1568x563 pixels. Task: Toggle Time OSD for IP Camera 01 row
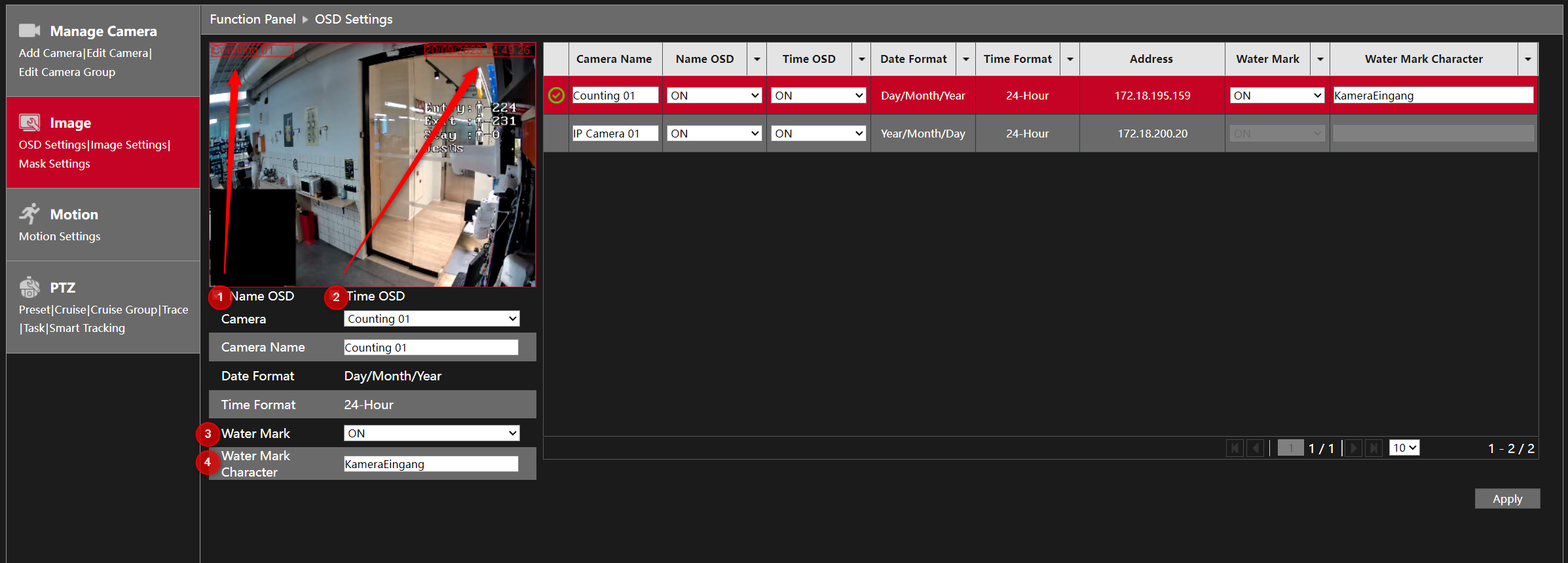click(818, 134)
